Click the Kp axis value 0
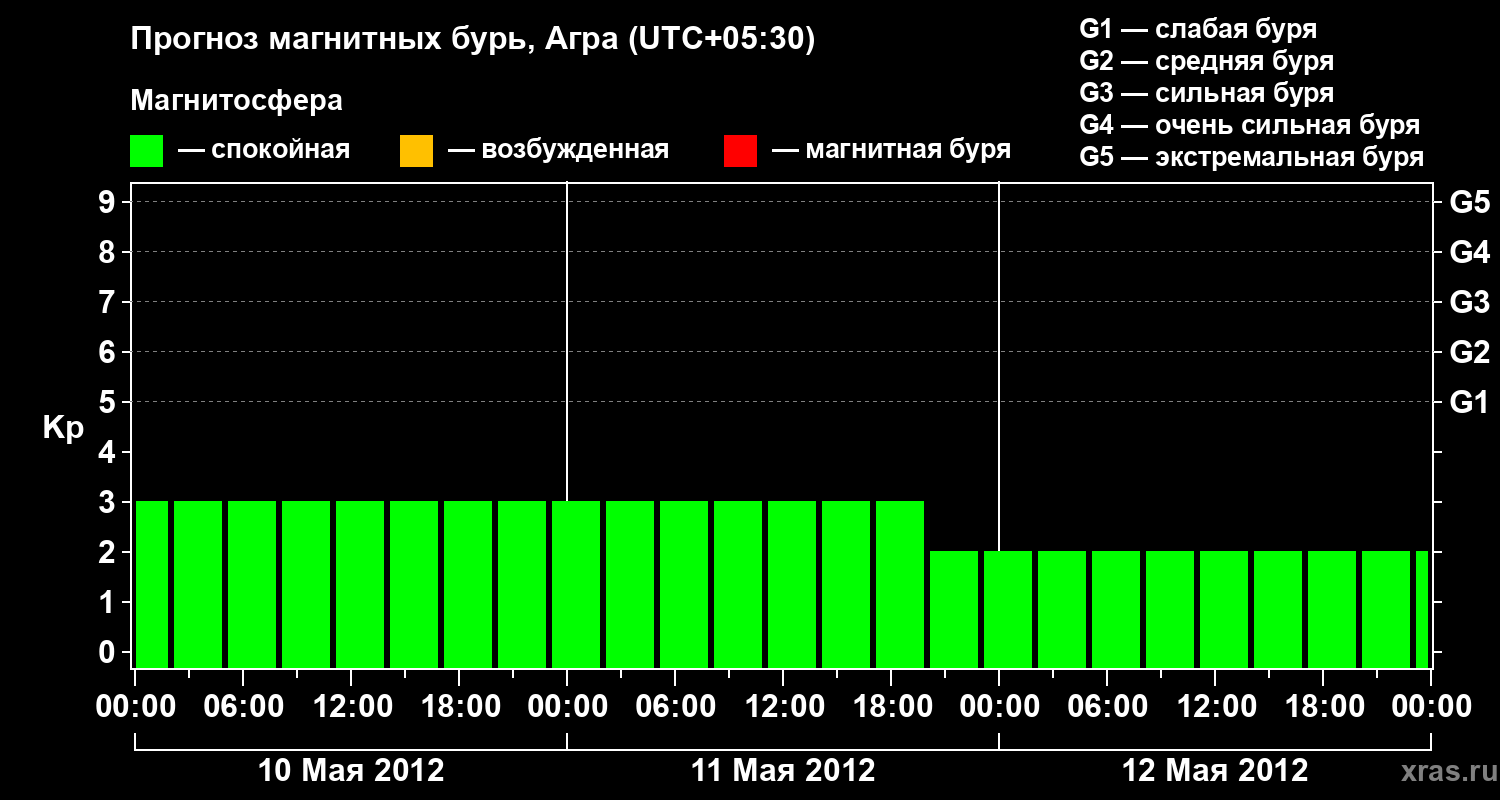Screen dimensions: 1500x800 pos(108,652)
